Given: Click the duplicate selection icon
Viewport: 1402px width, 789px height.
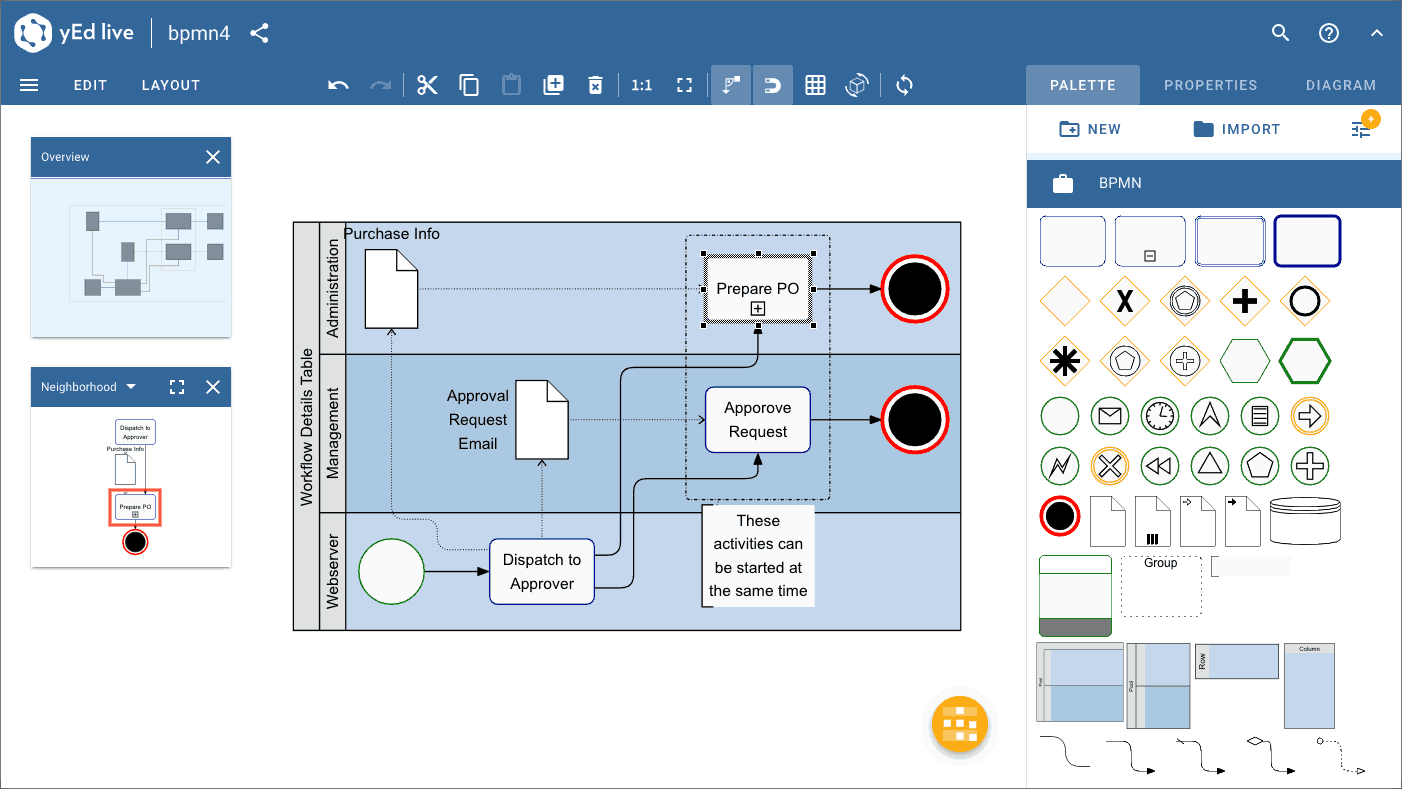Looking at the screenshot, I should [553, 85].
